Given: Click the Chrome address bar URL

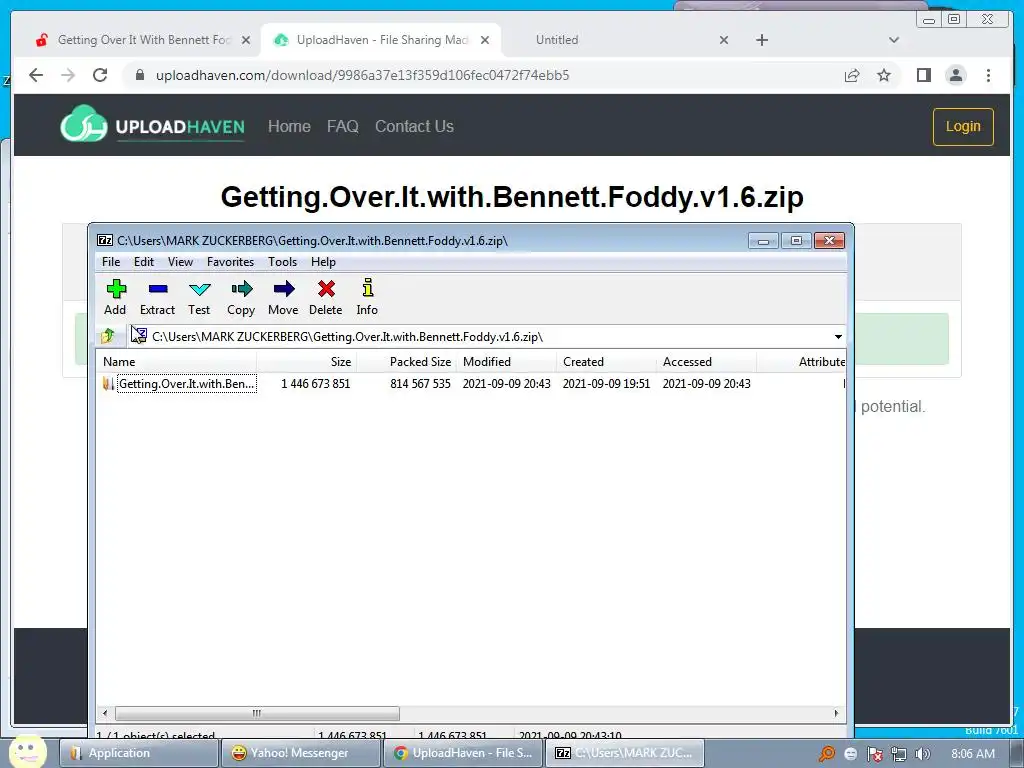Looking at the screenshot, I should pyautogui.click(x=362, y=75).
